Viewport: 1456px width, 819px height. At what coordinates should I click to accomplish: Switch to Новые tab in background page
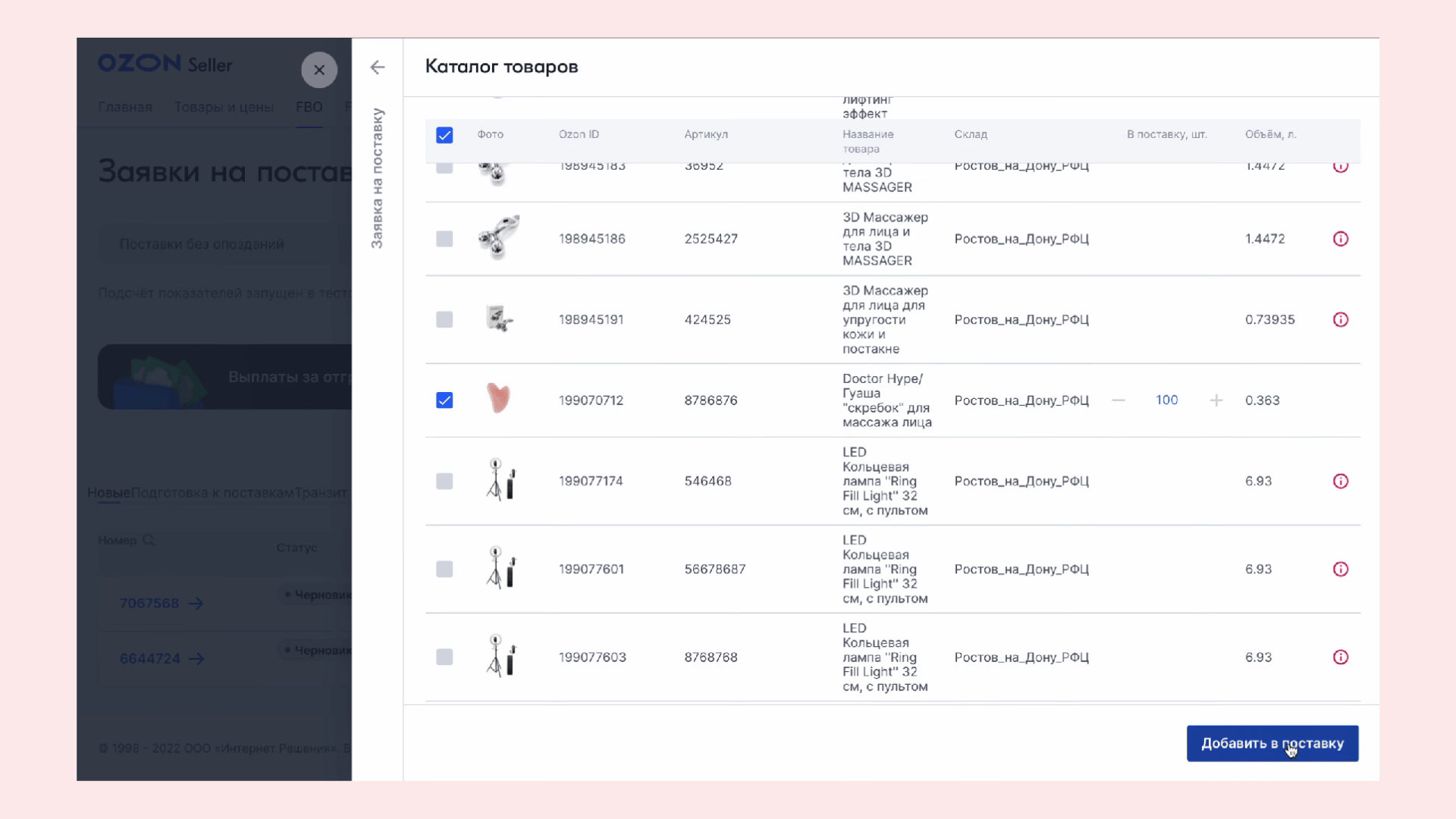[x=108, y=492]
